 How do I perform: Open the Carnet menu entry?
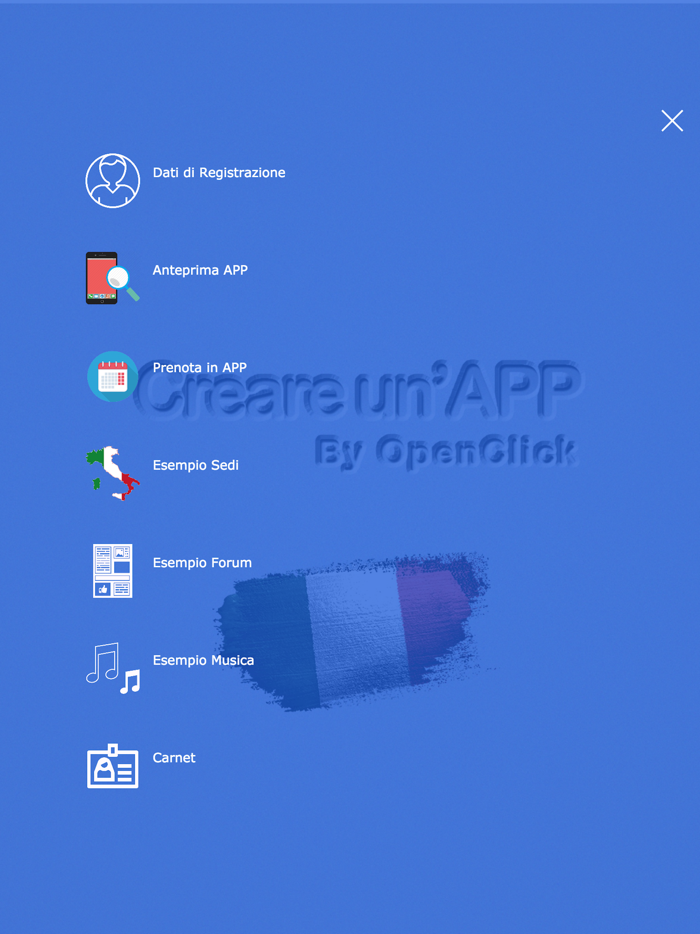point(174,758)
